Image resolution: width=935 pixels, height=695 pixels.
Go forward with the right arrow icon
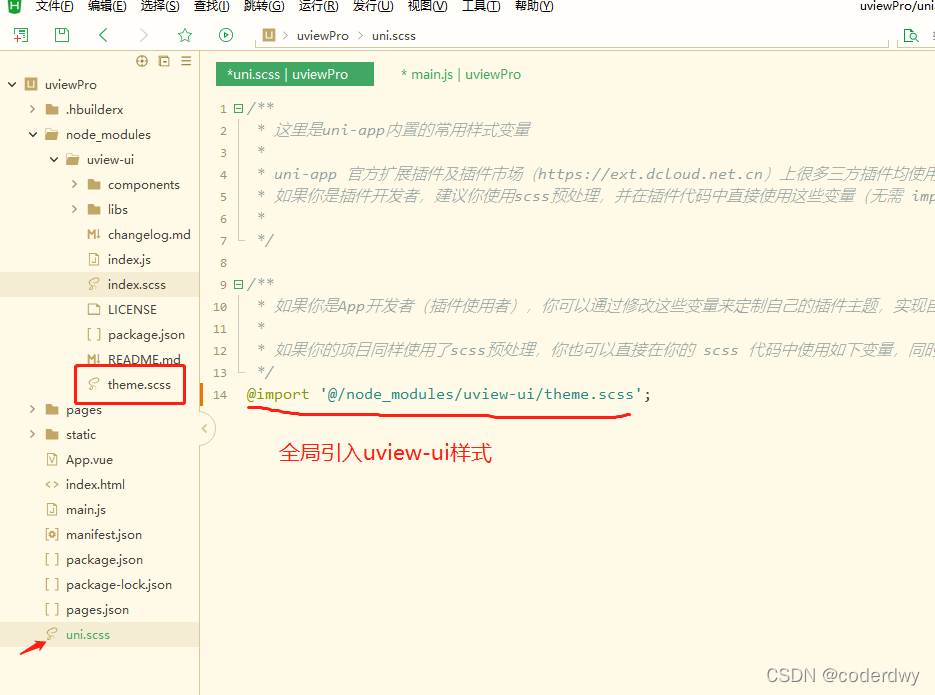(x=143, y=35)
